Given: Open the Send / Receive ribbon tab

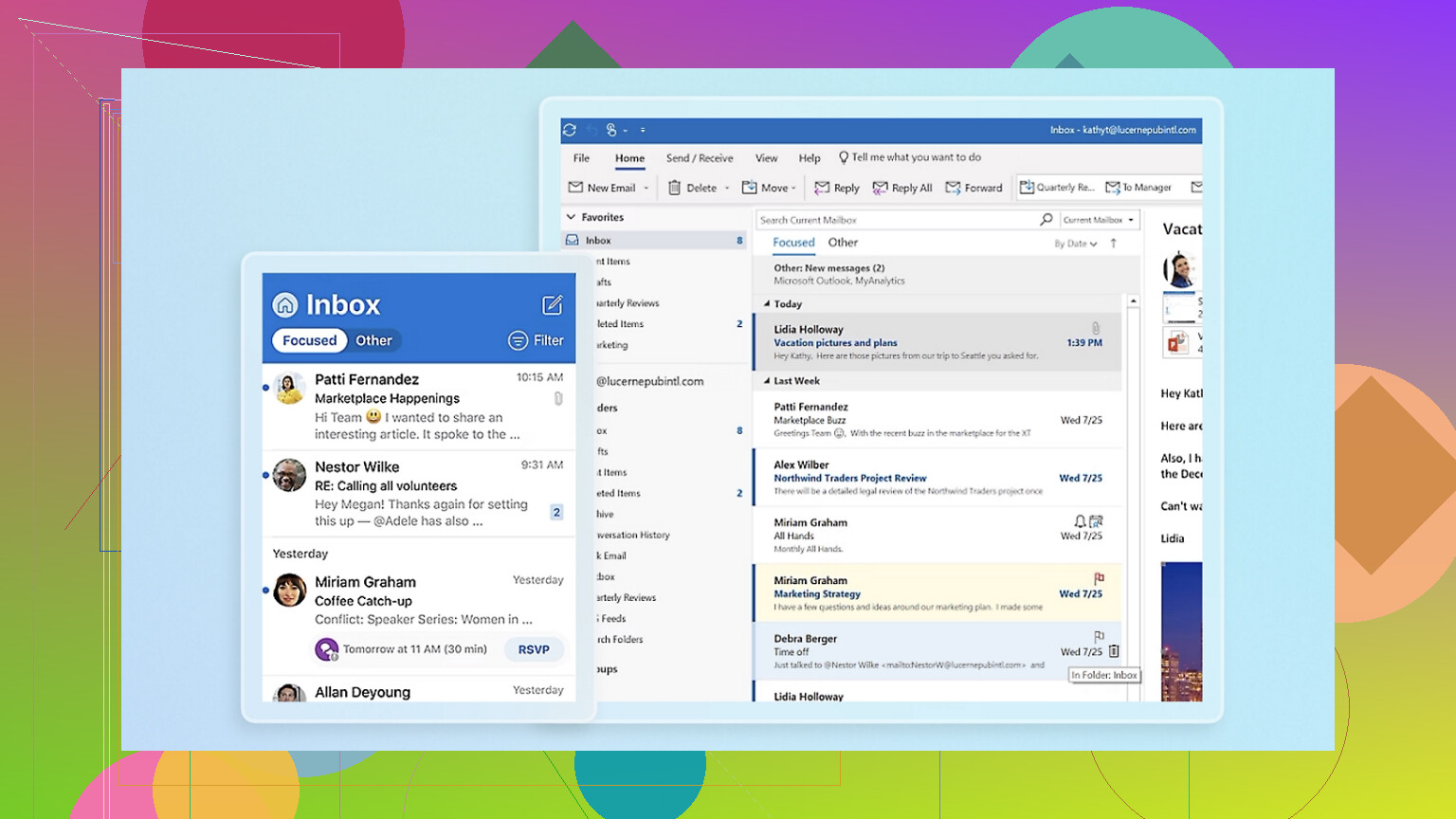Looking at the screenshot, I should click(699, 158).
